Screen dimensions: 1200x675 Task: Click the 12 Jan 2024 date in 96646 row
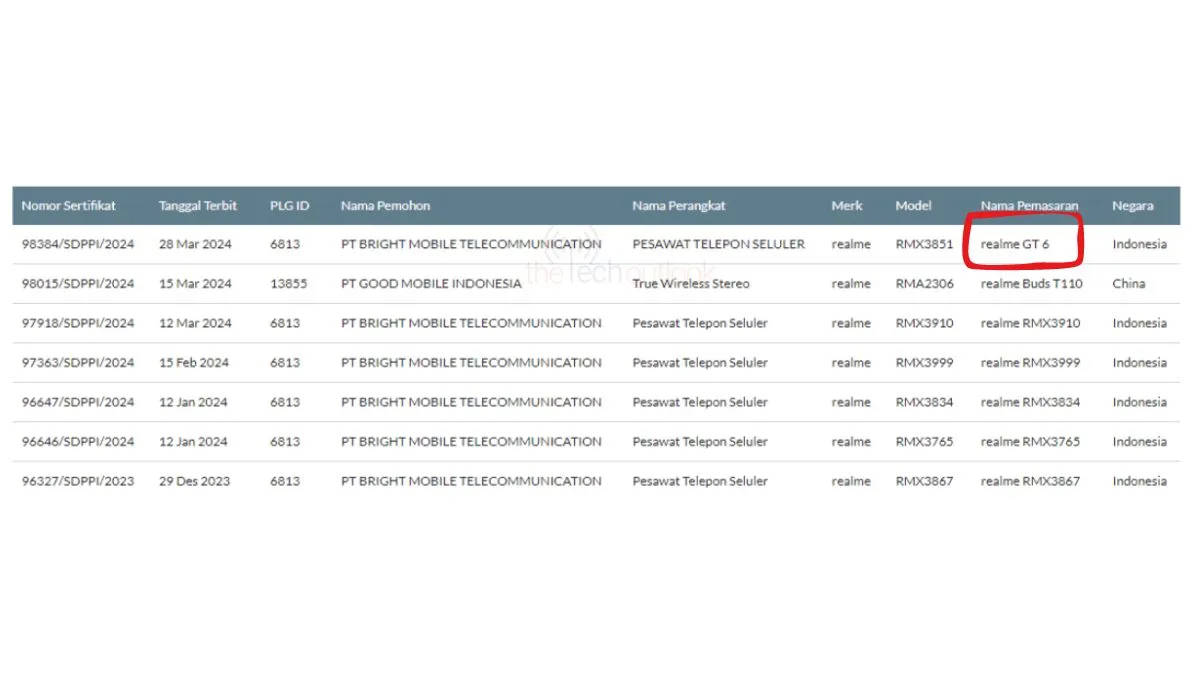tap(193, 441)
